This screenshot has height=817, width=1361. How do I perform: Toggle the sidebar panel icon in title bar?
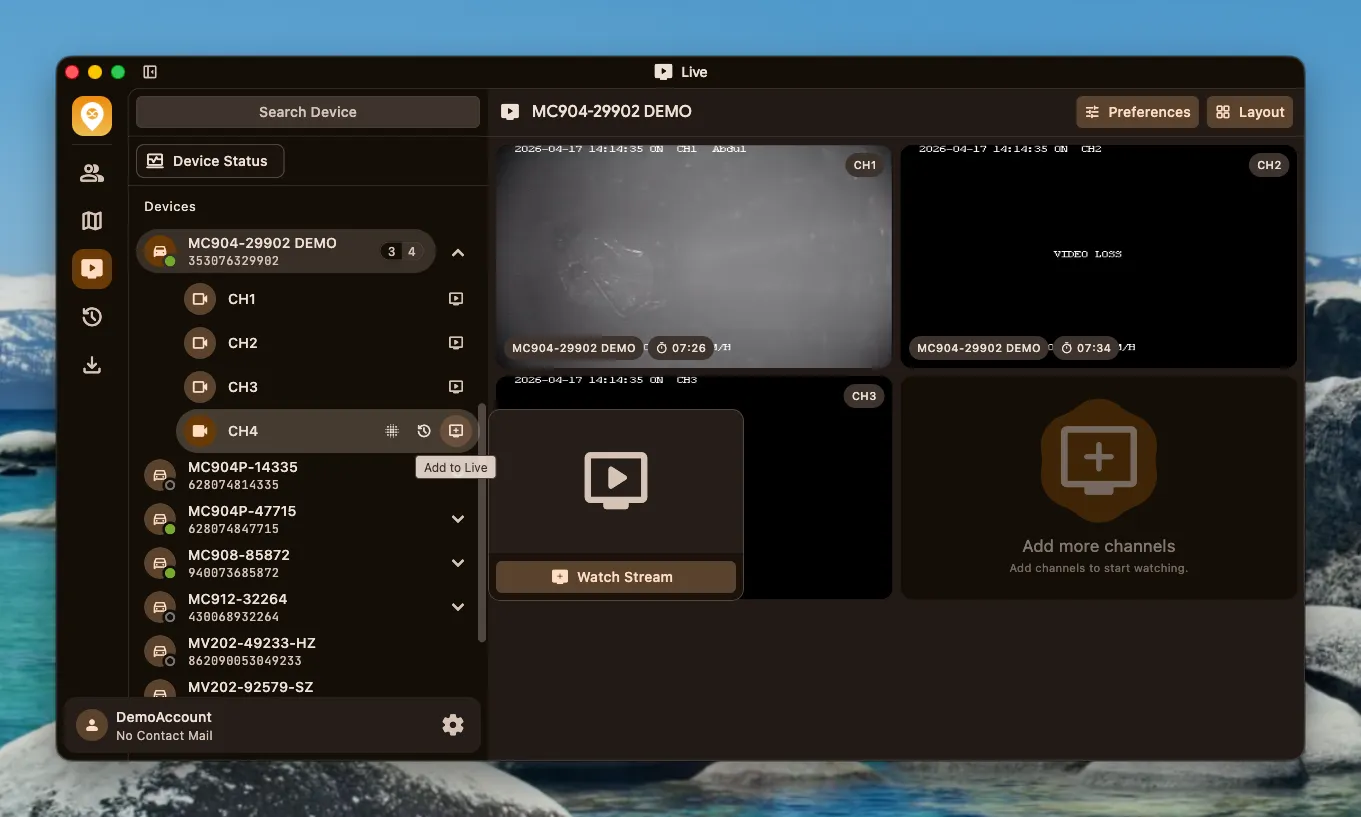pyautogui.click(x=150, y=72)
